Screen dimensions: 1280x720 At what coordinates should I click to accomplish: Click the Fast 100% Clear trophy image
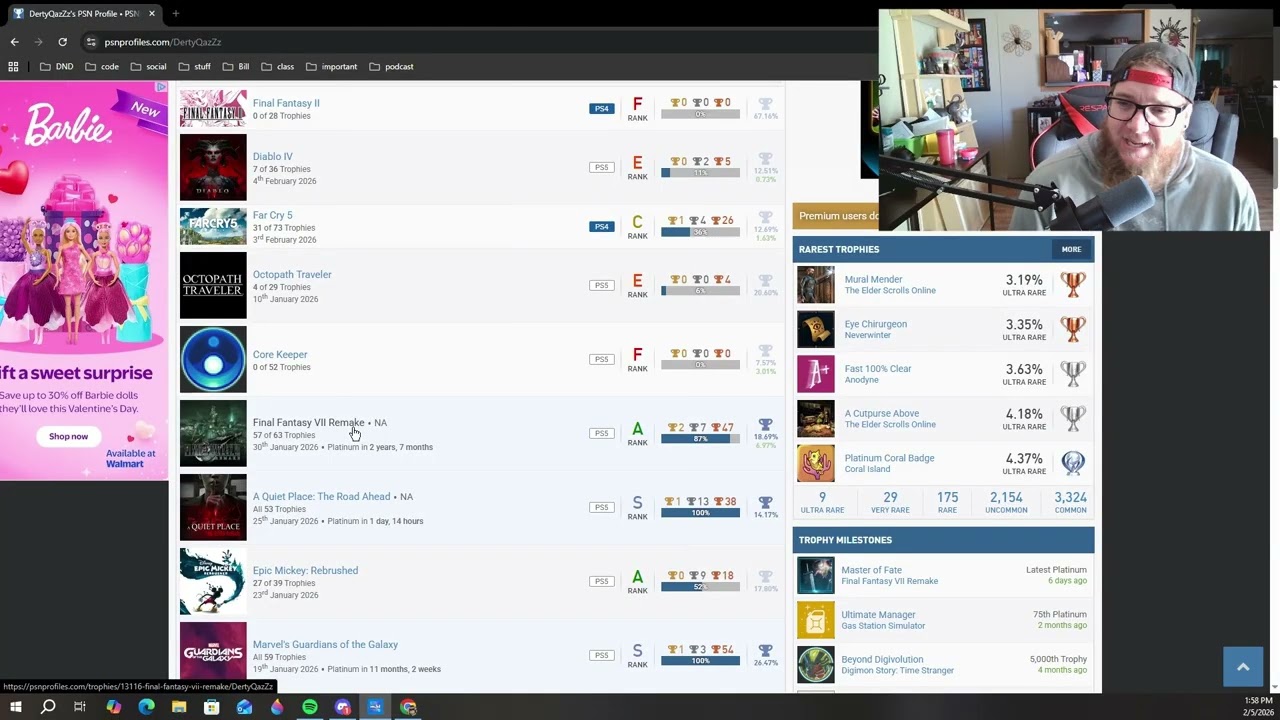[x=816, y=374]
